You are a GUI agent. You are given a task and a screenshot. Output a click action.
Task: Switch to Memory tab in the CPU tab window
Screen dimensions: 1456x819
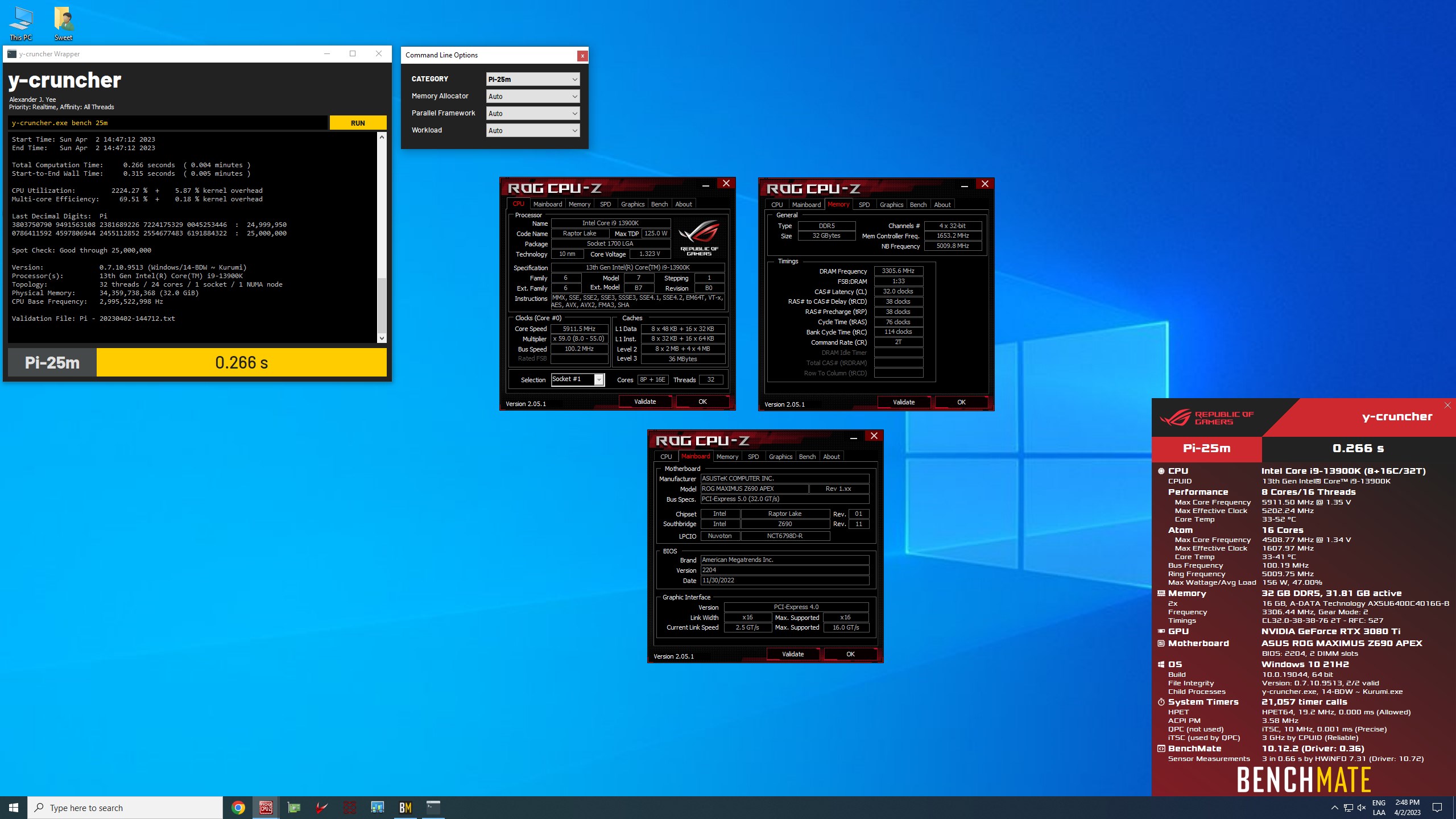coord(579,204)
